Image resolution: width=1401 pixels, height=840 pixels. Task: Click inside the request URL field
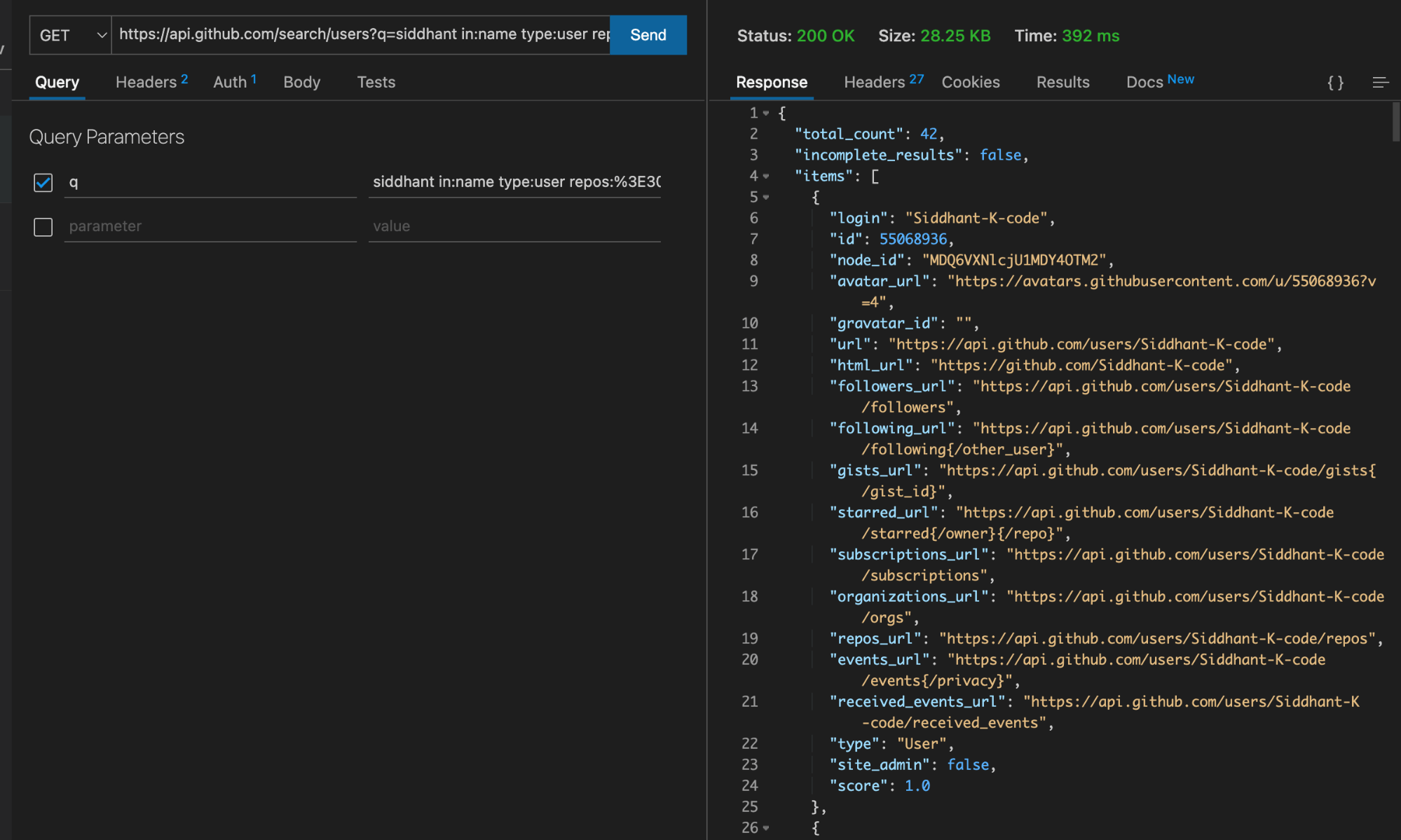pyautogui.click(x=350, y=34)
